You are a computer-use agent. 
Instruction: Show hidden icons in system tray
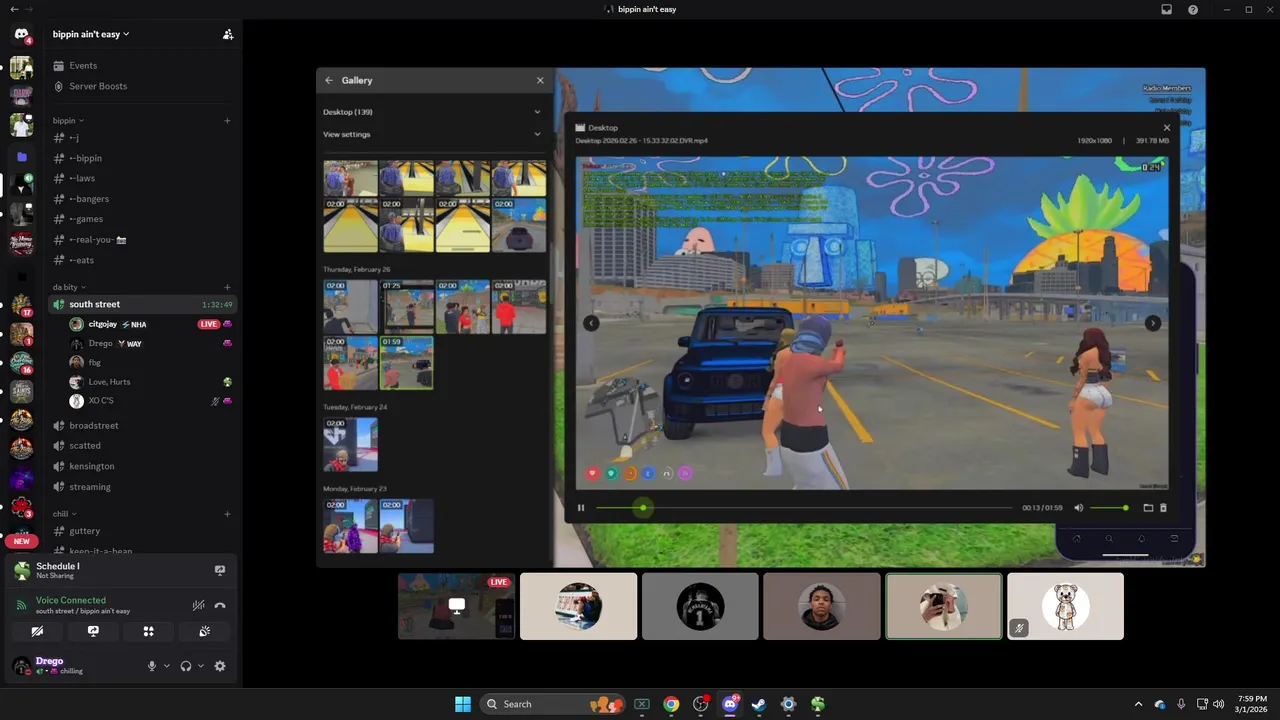[x=1138, y=704]
